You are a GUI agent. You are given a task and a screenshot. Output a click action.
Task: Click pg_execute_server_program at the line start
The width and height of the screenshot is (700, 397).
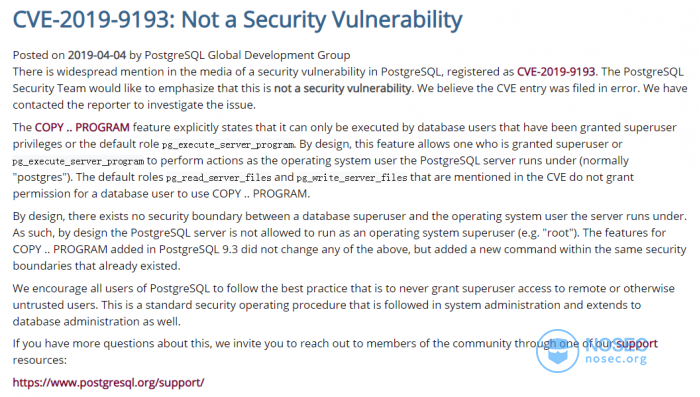point(78,161)
